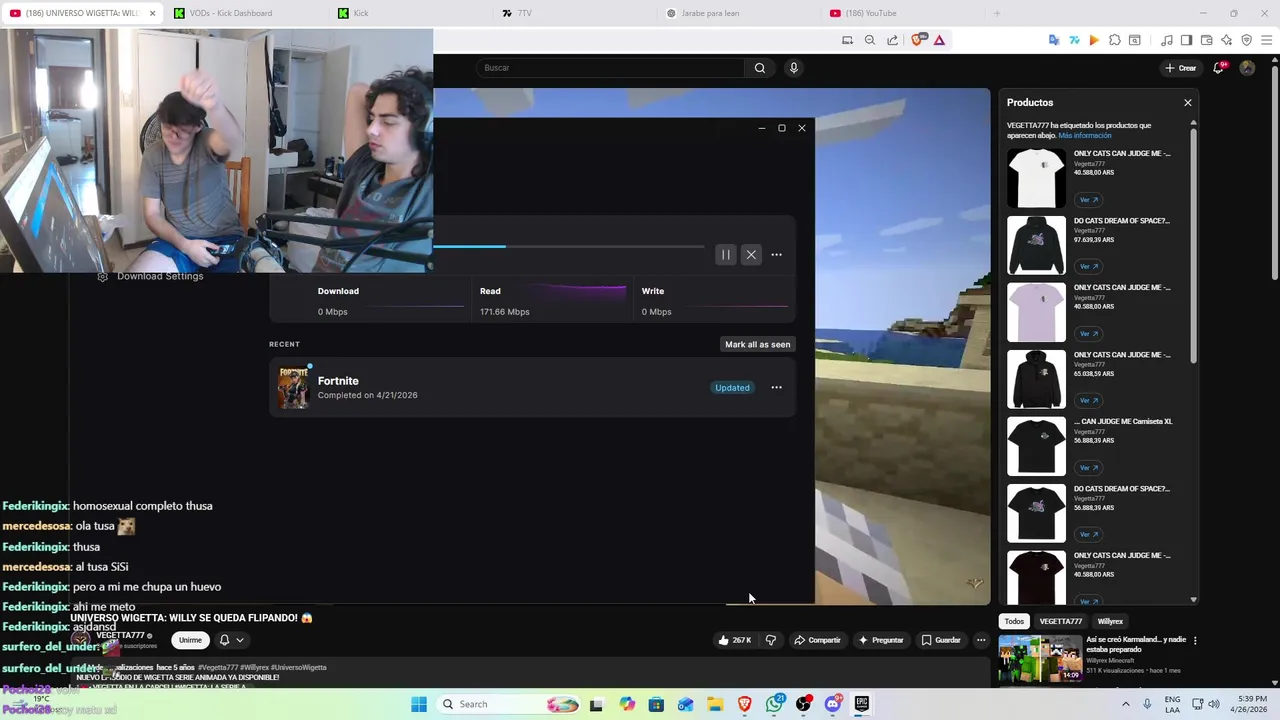
Task: Select the VEGETTA777 filter chip
Action: coord(1061,621)
